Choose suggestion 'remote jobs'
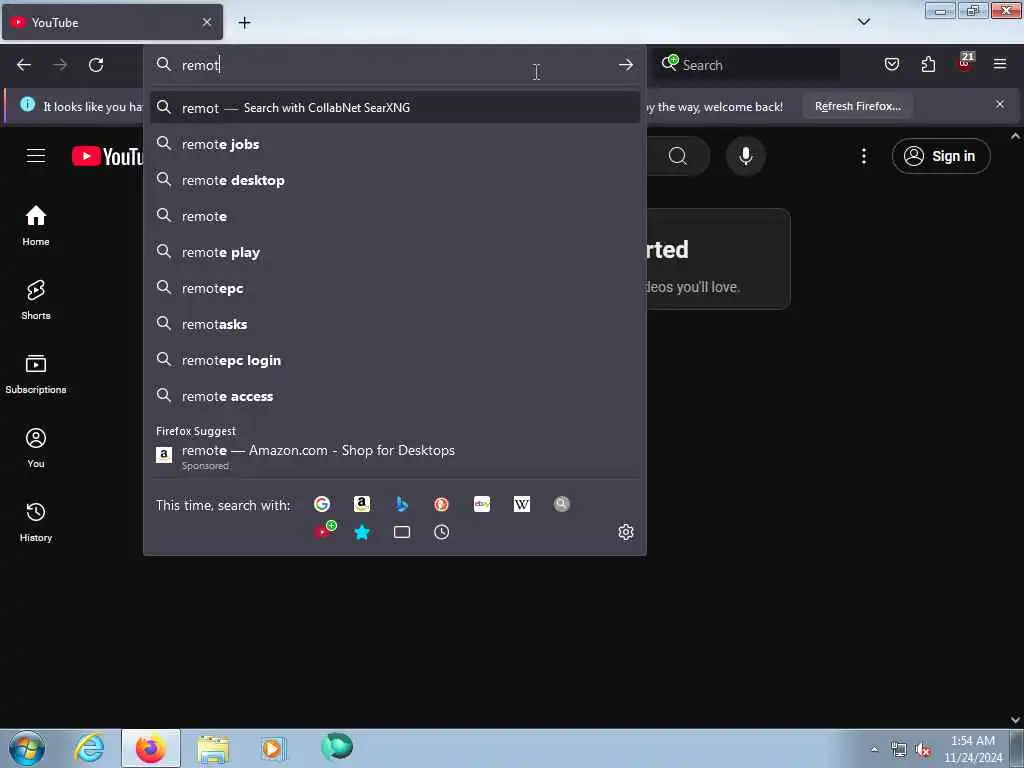 (394, 144)
